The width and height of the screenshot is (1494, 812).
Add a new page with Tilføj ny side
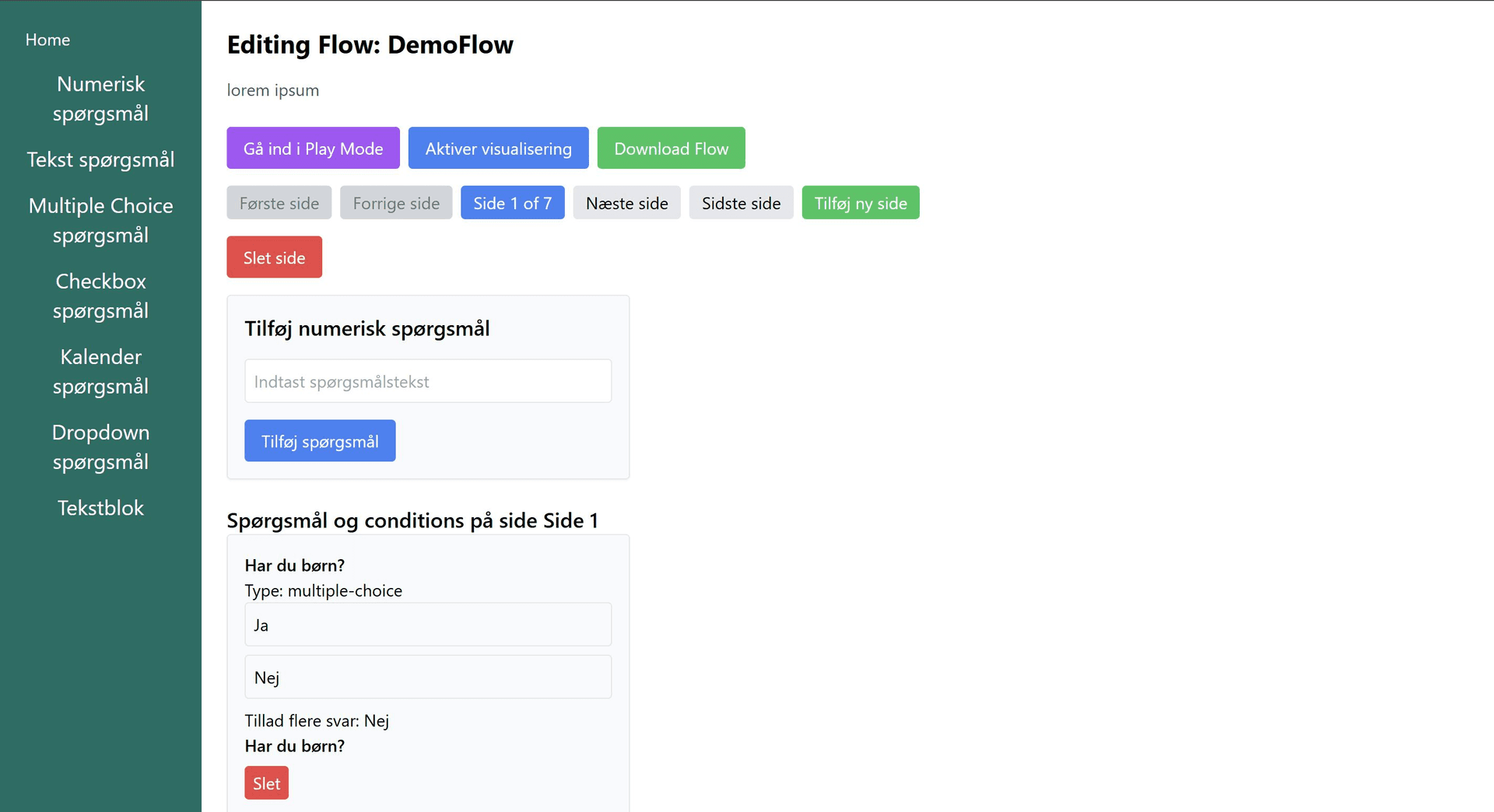coord(861,202)
